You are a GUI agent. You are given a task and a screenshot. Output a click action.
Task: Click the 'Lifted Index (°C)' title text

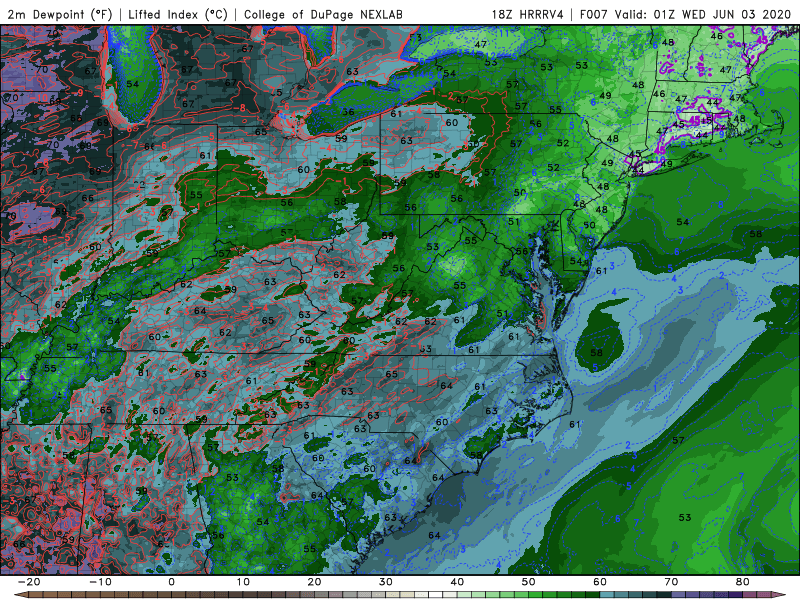[178, 14]
